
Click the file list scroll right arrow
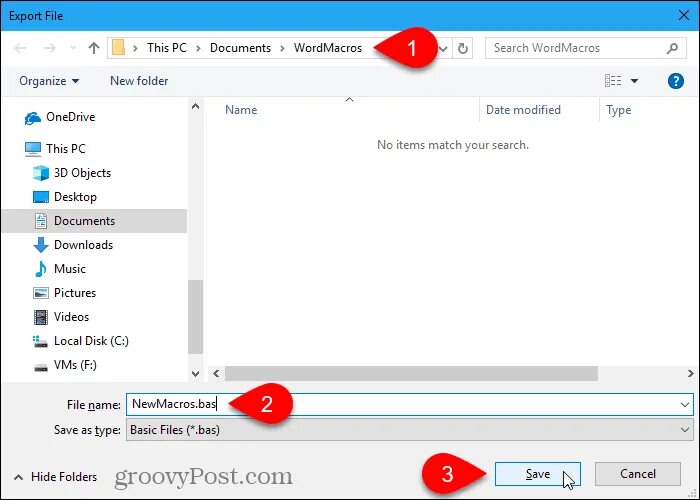pyautogui.click(x=691, y=373)
